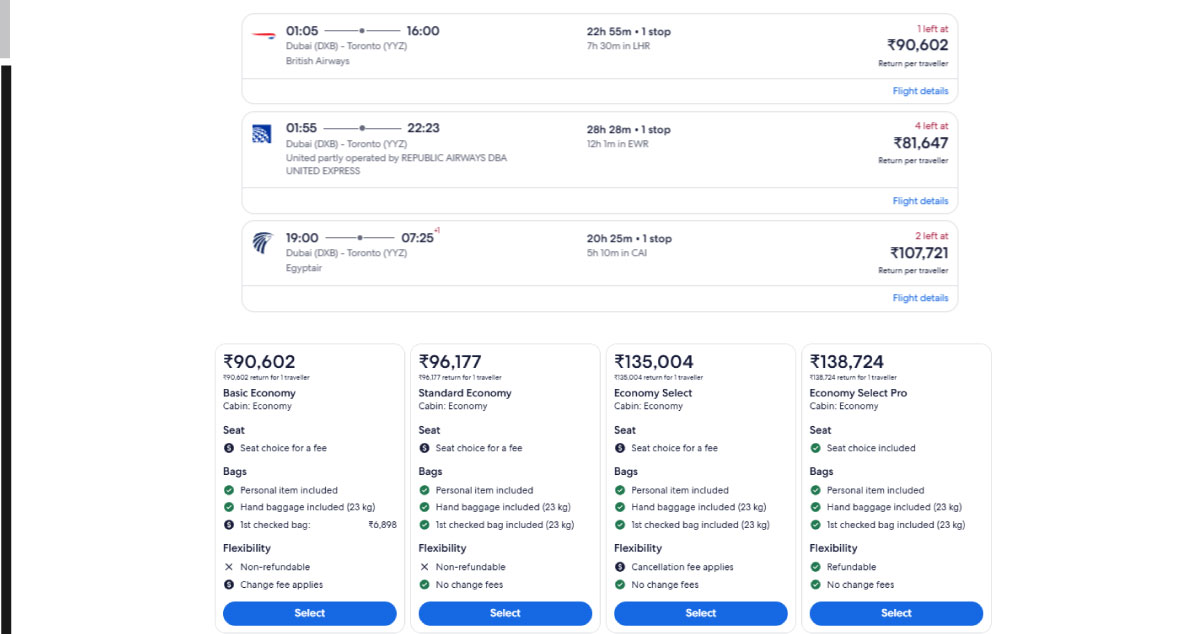
Task: Click the fee icon beside Seat choice
Action: pos(230,448)
